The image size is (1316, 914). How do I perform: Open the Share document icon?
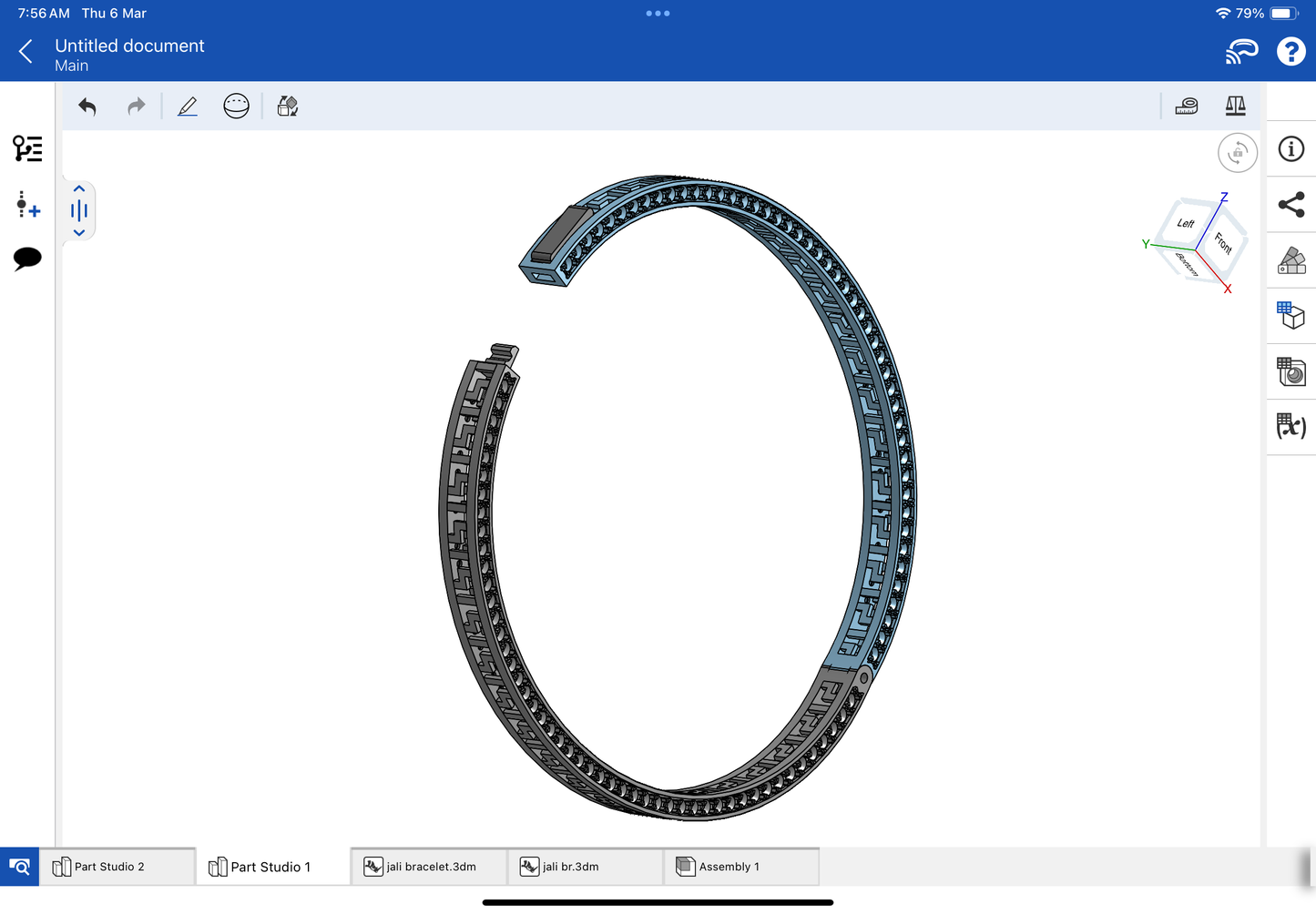coord(1290,205)
